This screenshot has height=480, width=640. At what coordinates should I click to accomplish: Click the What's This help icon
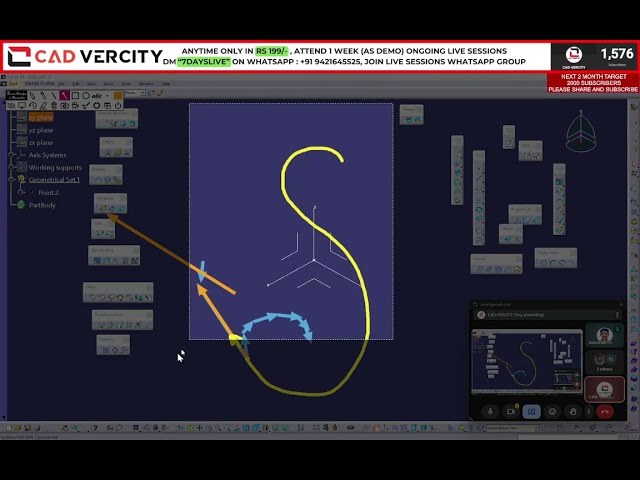pyautogui.click(x=94, y=428)
